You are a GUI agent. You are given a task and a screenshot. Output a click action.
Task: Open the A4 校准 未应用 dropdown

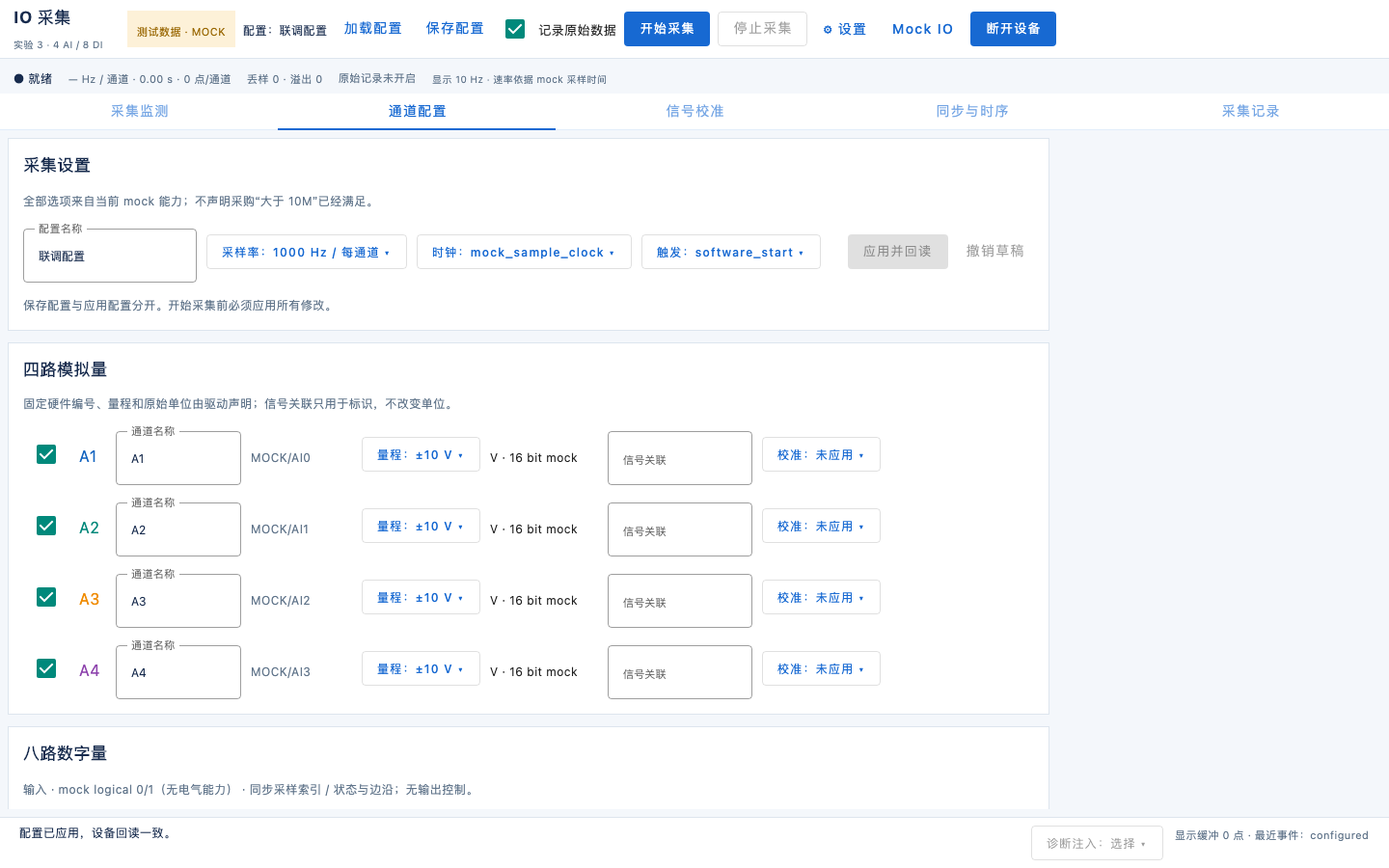(x=821, y=668)
